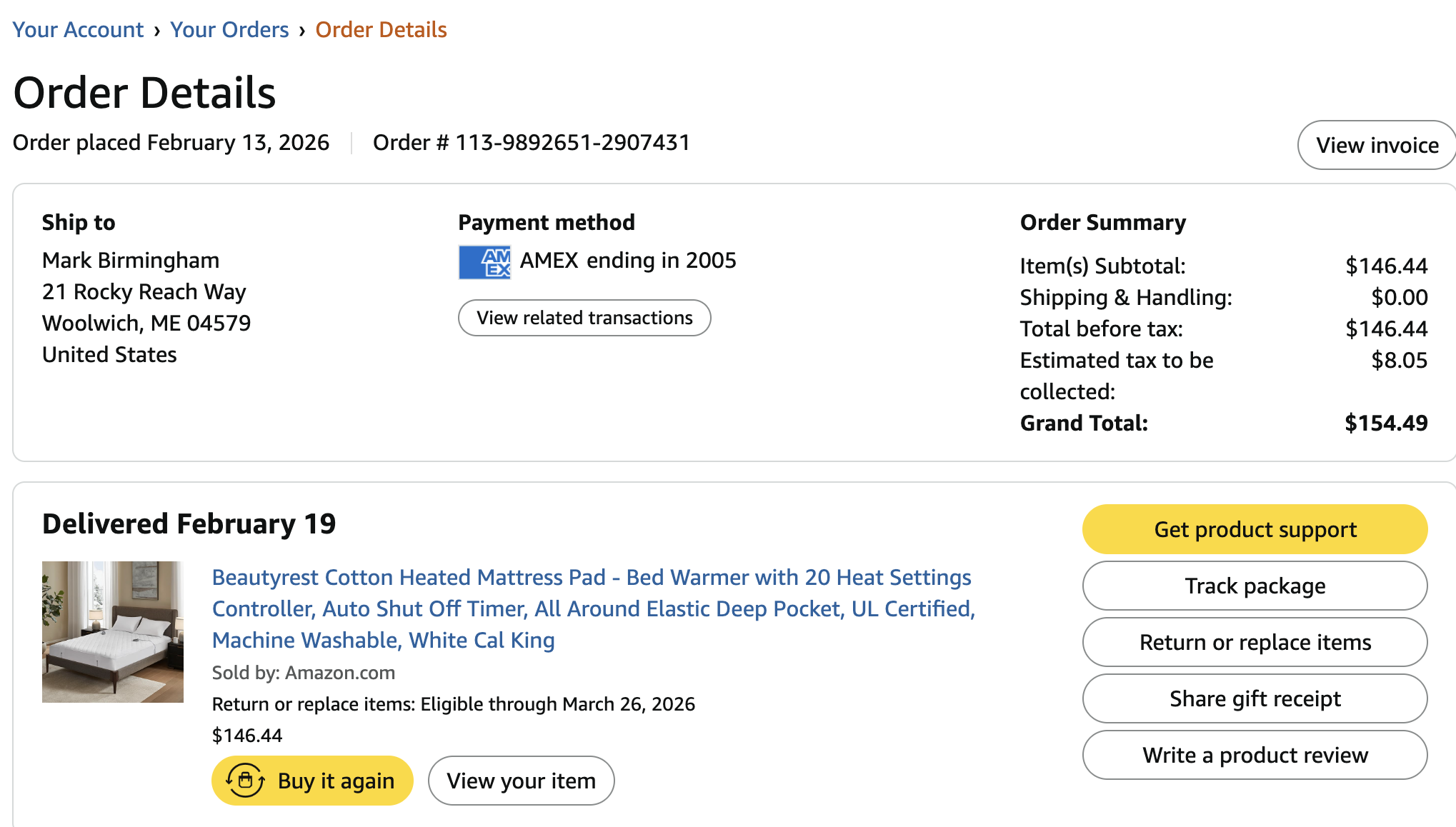1456x827 pixels.
Task: Click the Buy it again cart icon
Action: pos(245,780)
